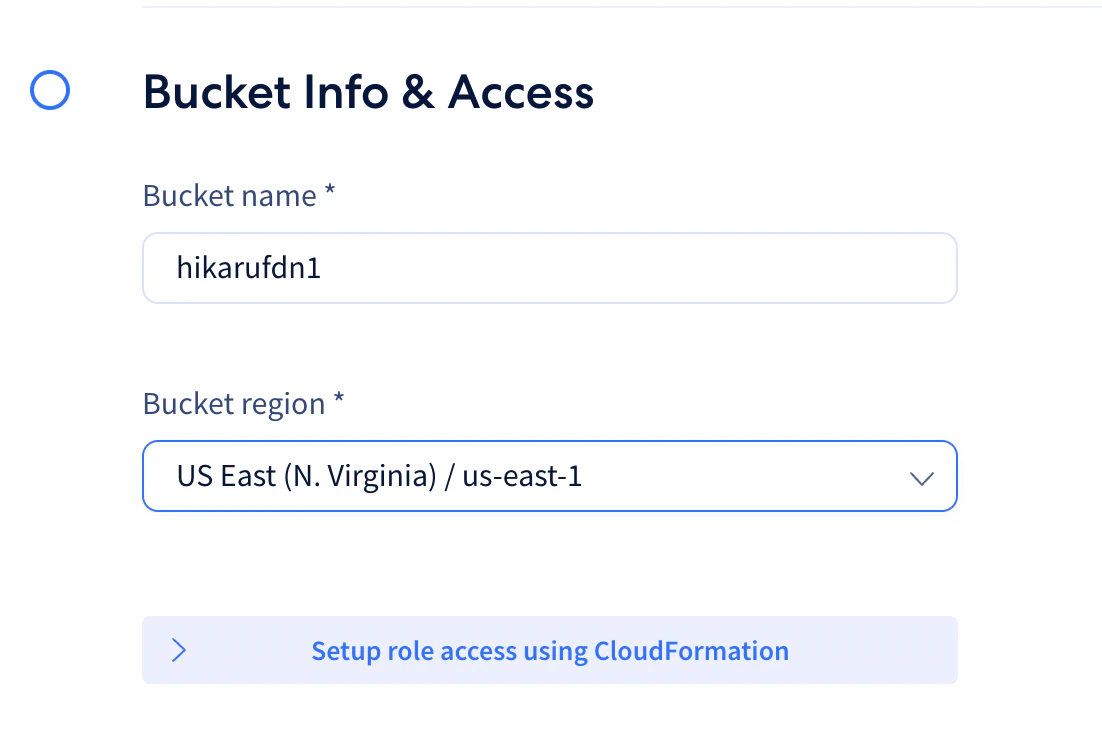
Task: Open the region selector showing US East
Action: coord(549,476)
